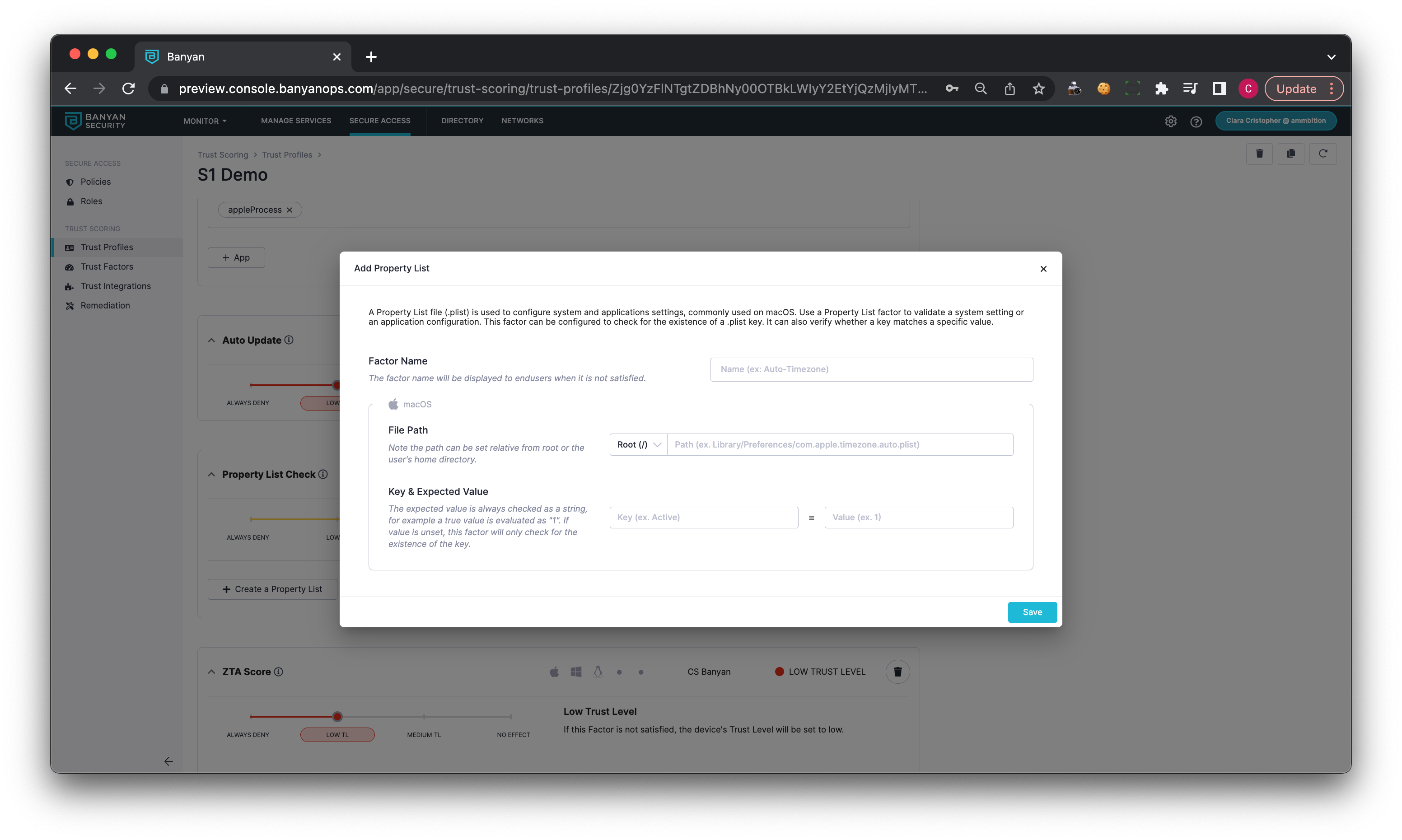Screen dimensions: 1402x840
Task: Click the duplicate profile copy icon
Action: point(1290,154)
